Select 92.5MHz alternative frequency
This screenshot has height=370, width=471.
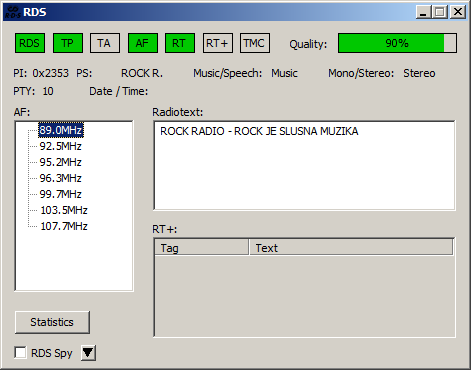[x=61, y=146]
